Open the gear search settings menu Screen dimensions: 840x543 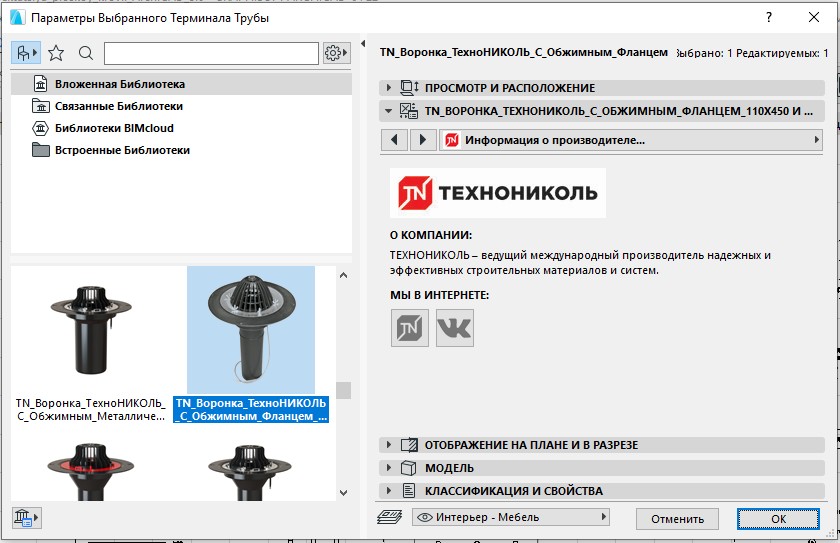[x=336, y=53]
